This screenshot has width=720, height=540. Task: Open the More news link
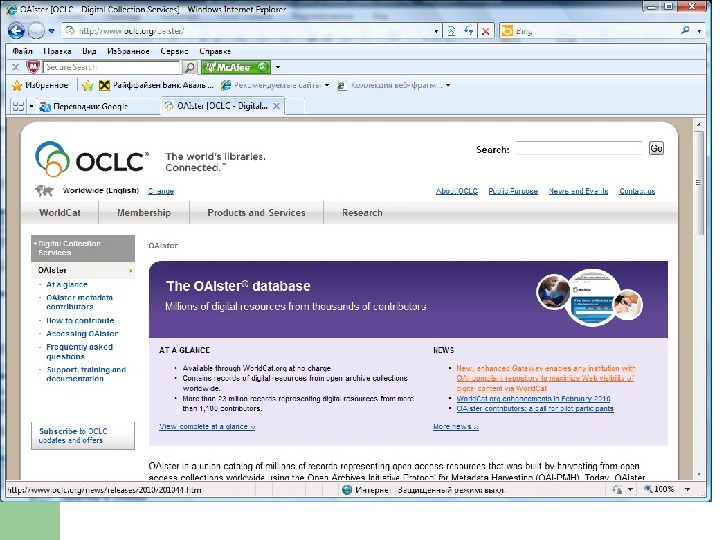point(456,427)
